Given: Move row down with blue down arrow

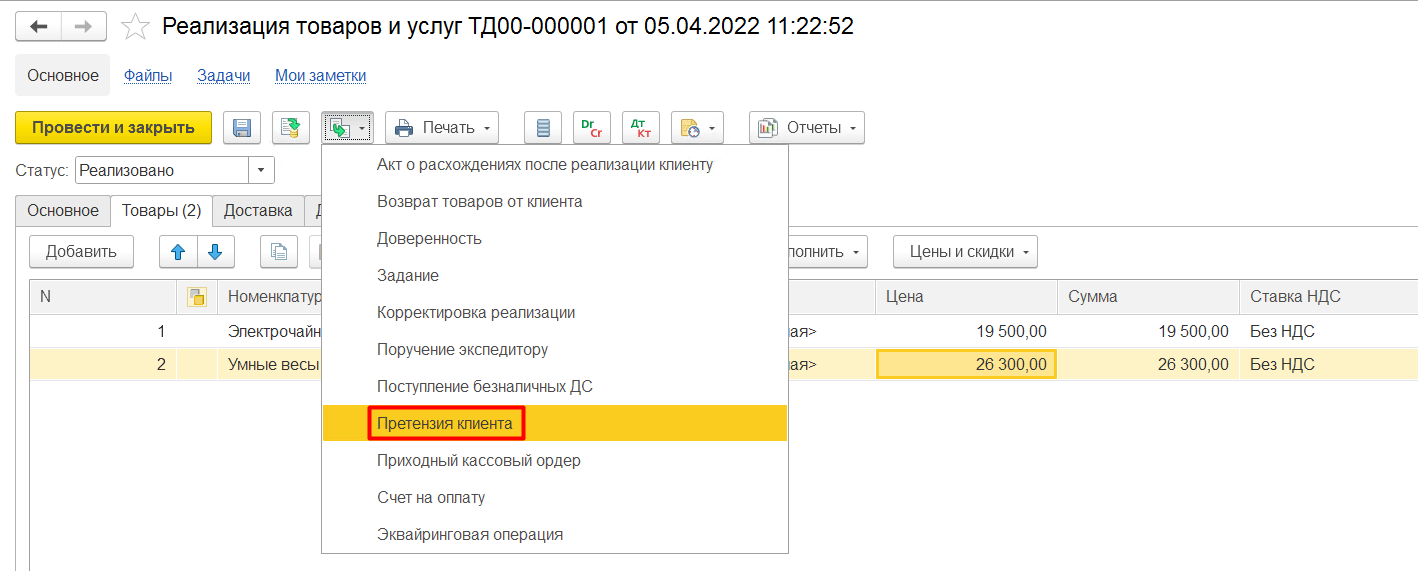Looking at the screenshot, I should (x=216, y=252).
